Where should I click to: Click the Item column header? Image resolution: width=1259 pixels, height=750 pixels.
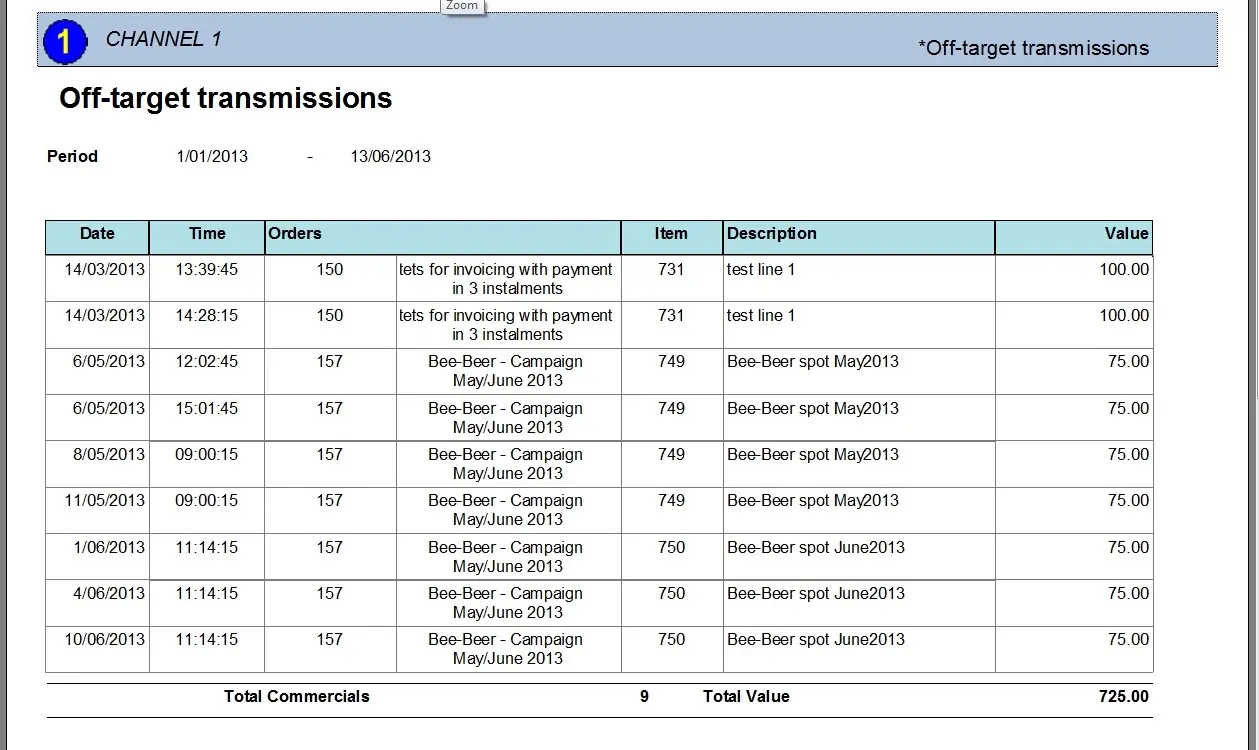point(671,234)
